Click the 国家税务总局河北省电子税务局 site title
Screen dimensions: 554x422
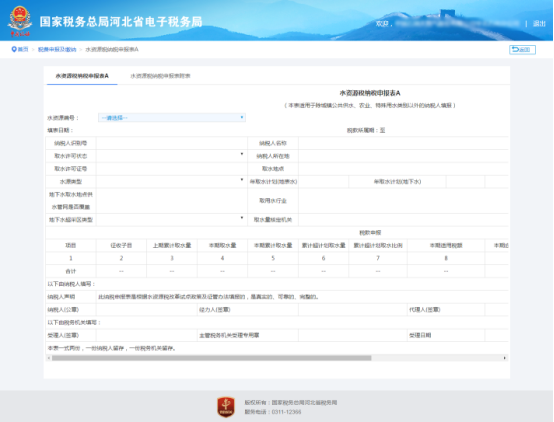click(x=121, y=22)
